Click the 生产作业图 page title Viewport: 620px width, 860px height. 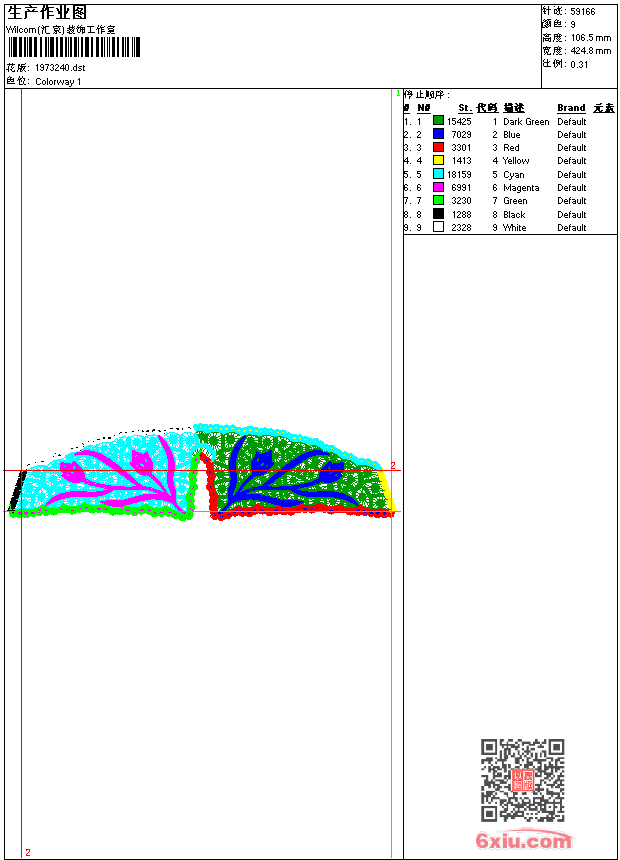(47, 12)
